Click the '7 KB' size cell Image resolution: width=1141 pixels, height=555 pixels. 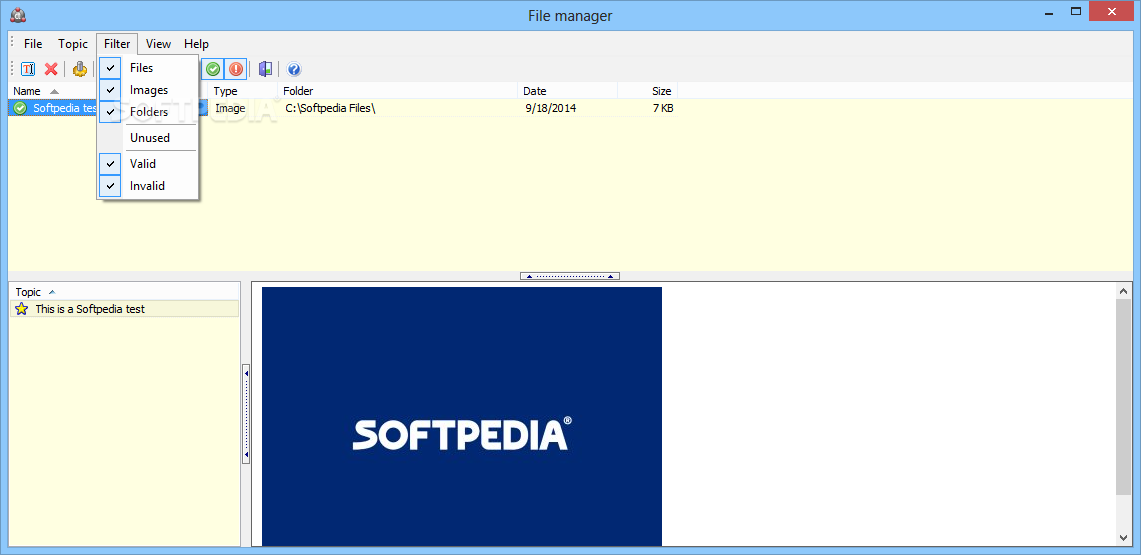tap(662, 108)
